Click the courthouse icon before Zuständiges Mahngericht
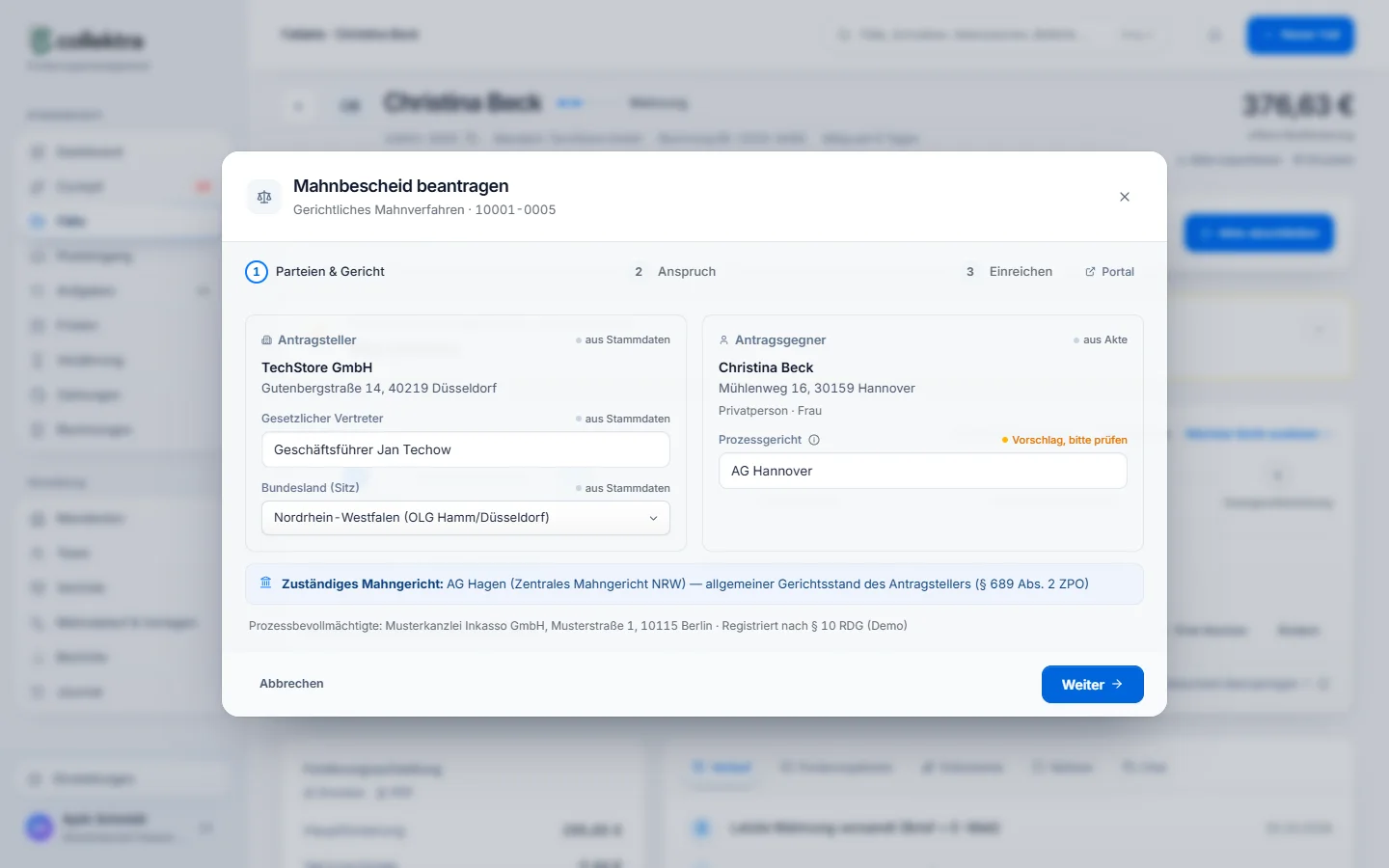This screenshot has width=1389, height=868. pos(266,583)
